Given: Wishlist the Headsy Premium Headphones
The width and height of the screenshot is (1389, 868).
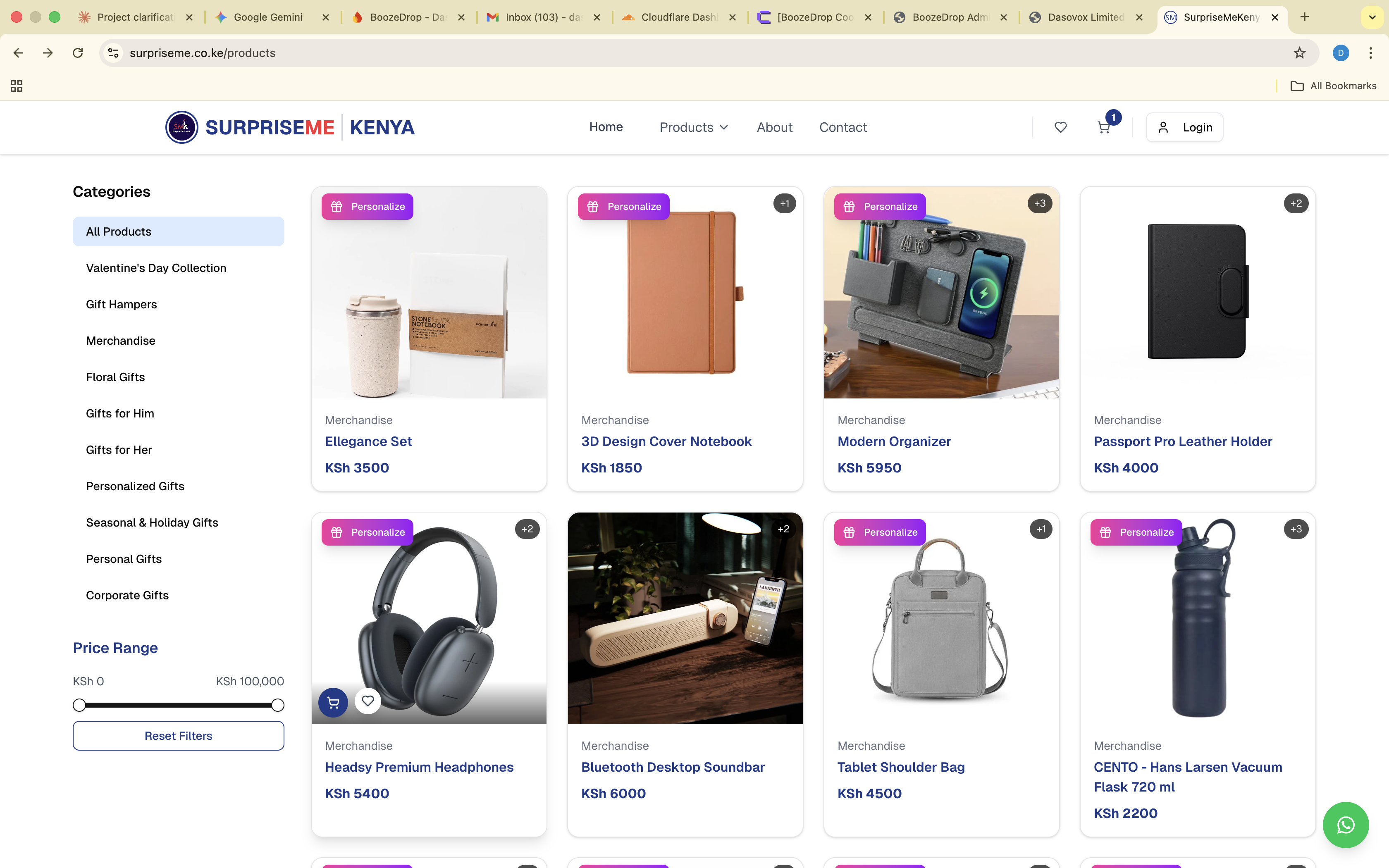Looking at the screenshot, I should click(x=368, y=701).
